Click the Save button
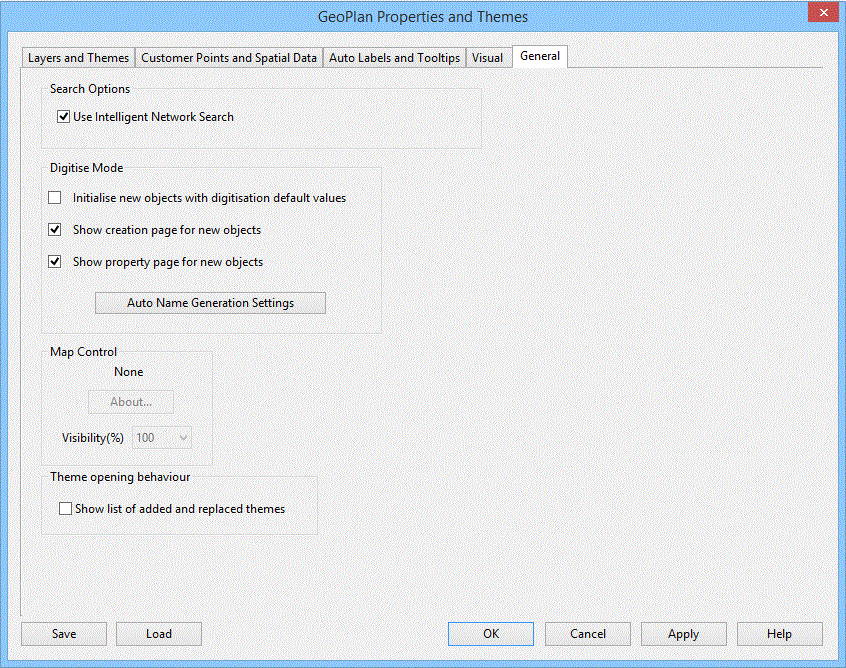 (x=64, y=634)
